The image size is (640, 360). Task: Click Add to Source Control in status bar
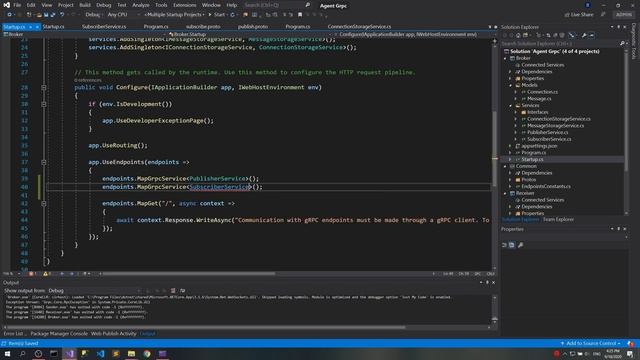590,344
